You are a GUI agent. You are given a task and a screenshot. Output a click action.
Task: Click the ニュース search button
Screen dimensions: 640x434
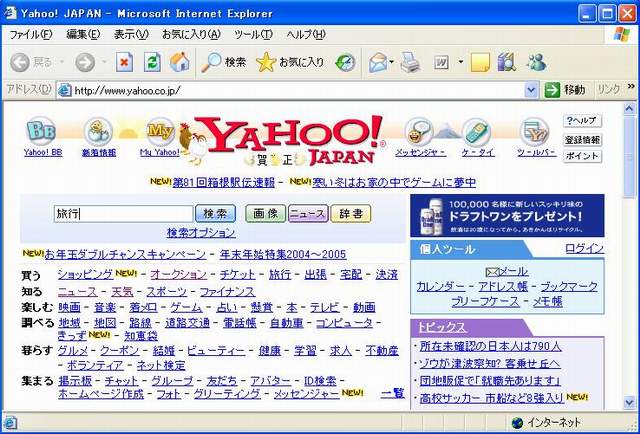click(308, 214)
